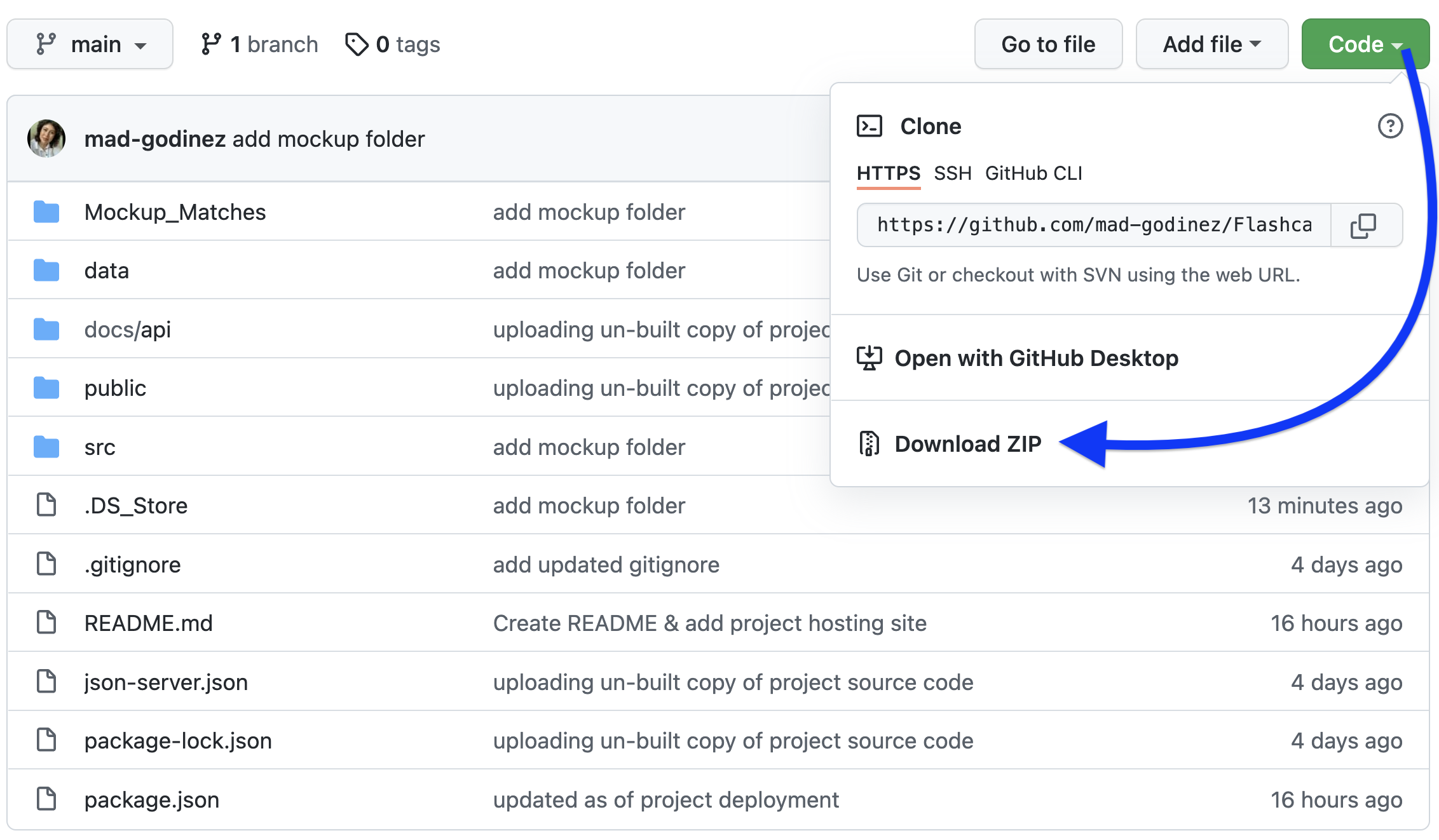This screenshot has width=1439, height=840.
Task: Open the main branch selector
Action: coord(89,43)
